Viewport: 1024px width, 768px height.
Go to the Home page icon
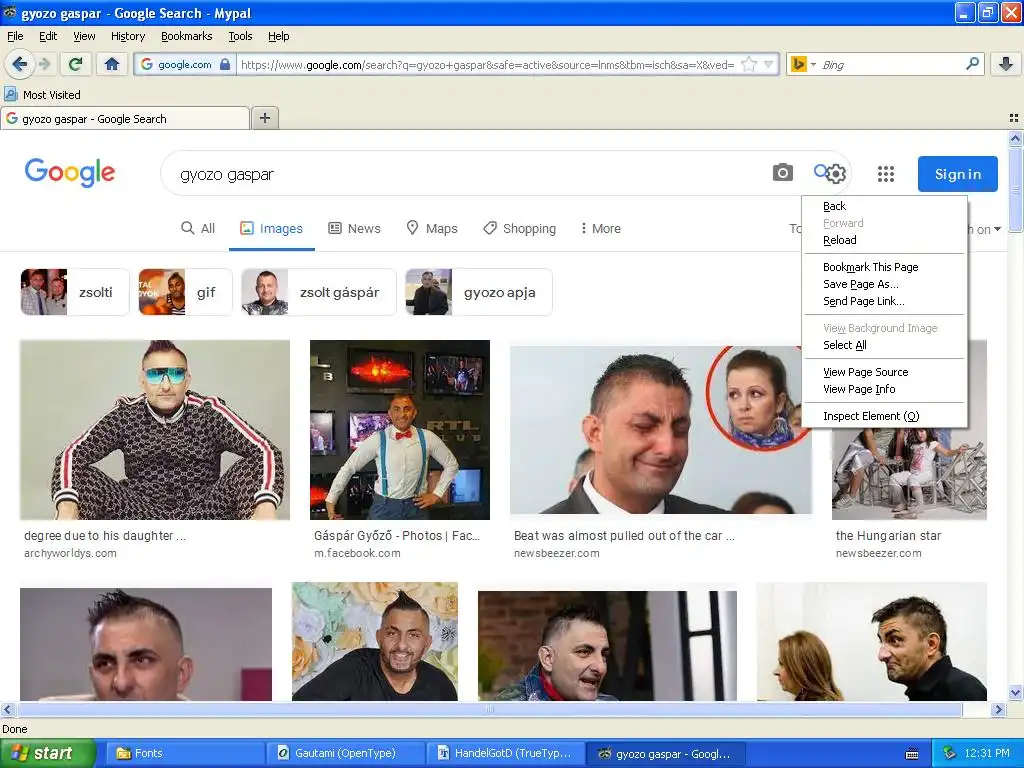coord(112,64)
